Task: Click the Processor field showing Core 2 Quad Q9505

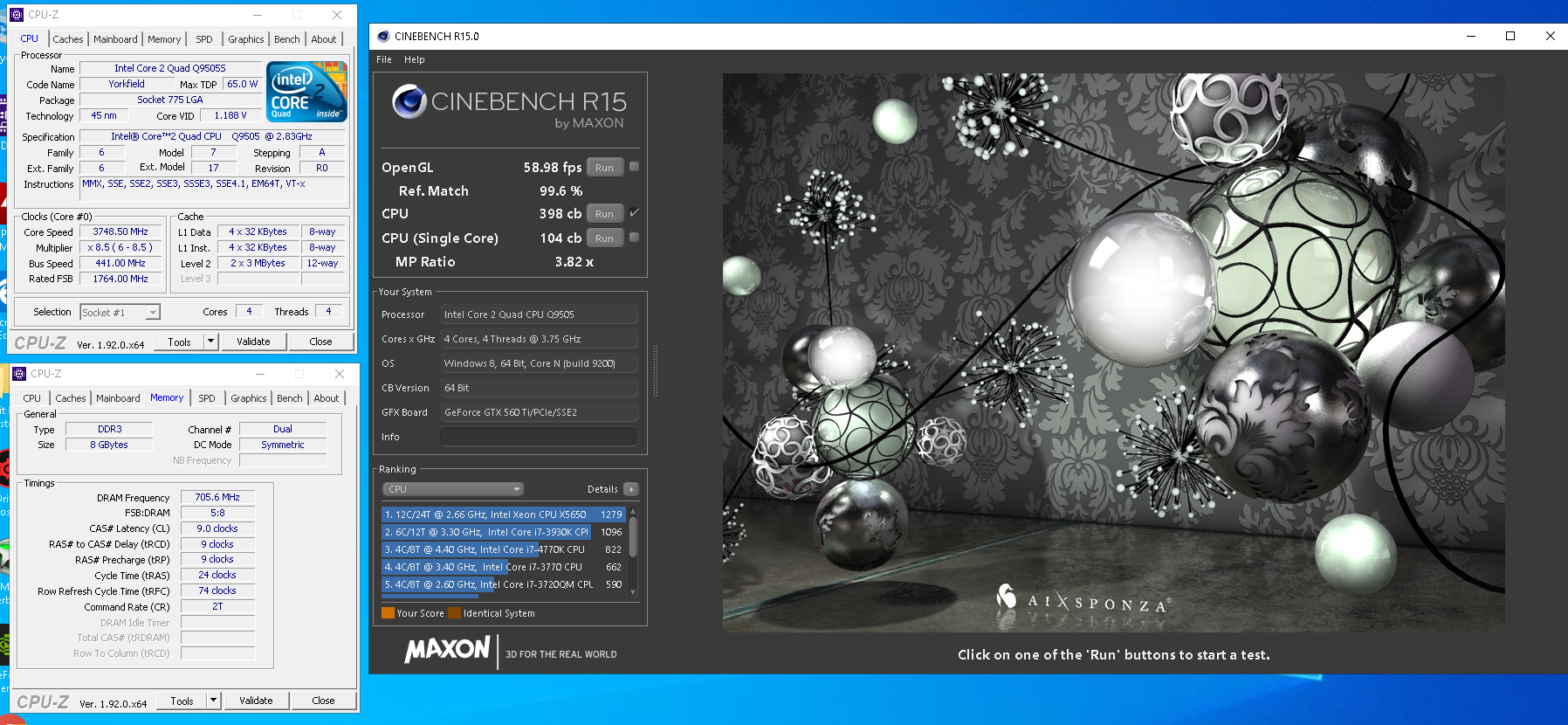Action: click(539, 314)
